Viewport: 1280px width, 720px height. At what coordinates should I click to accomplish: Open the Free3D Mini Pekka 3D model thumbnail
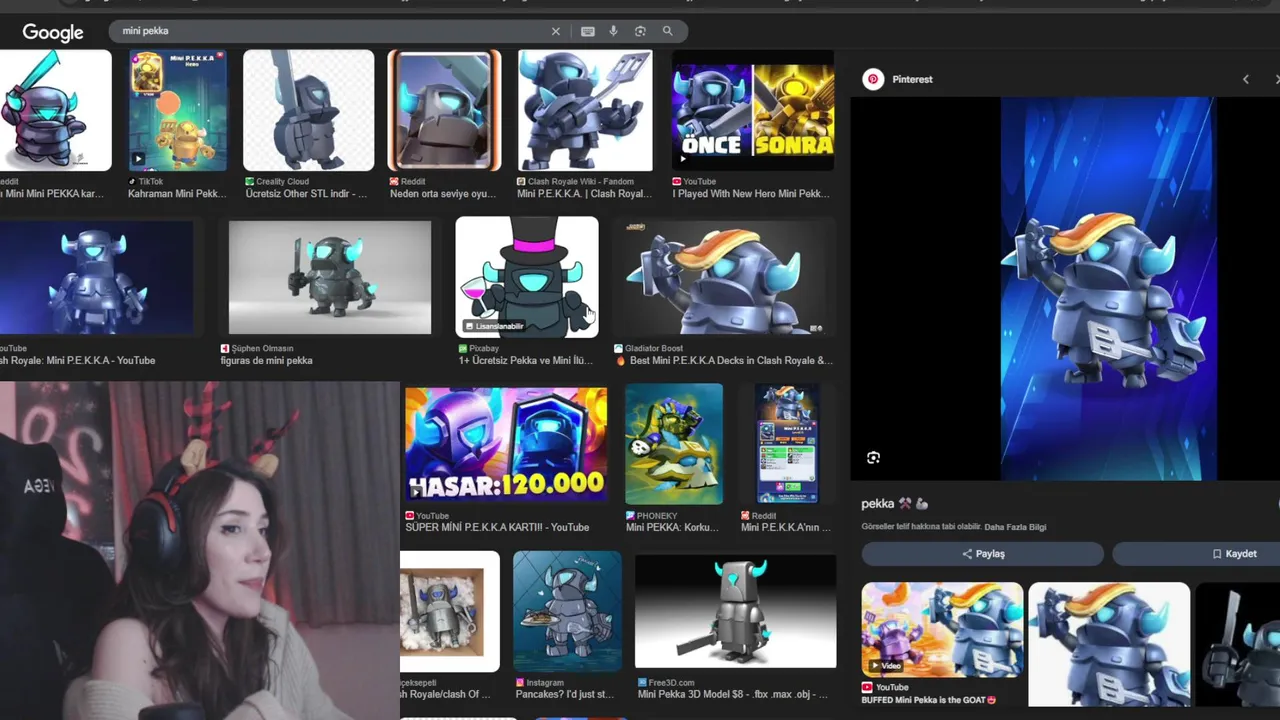(x=736, y=611)
